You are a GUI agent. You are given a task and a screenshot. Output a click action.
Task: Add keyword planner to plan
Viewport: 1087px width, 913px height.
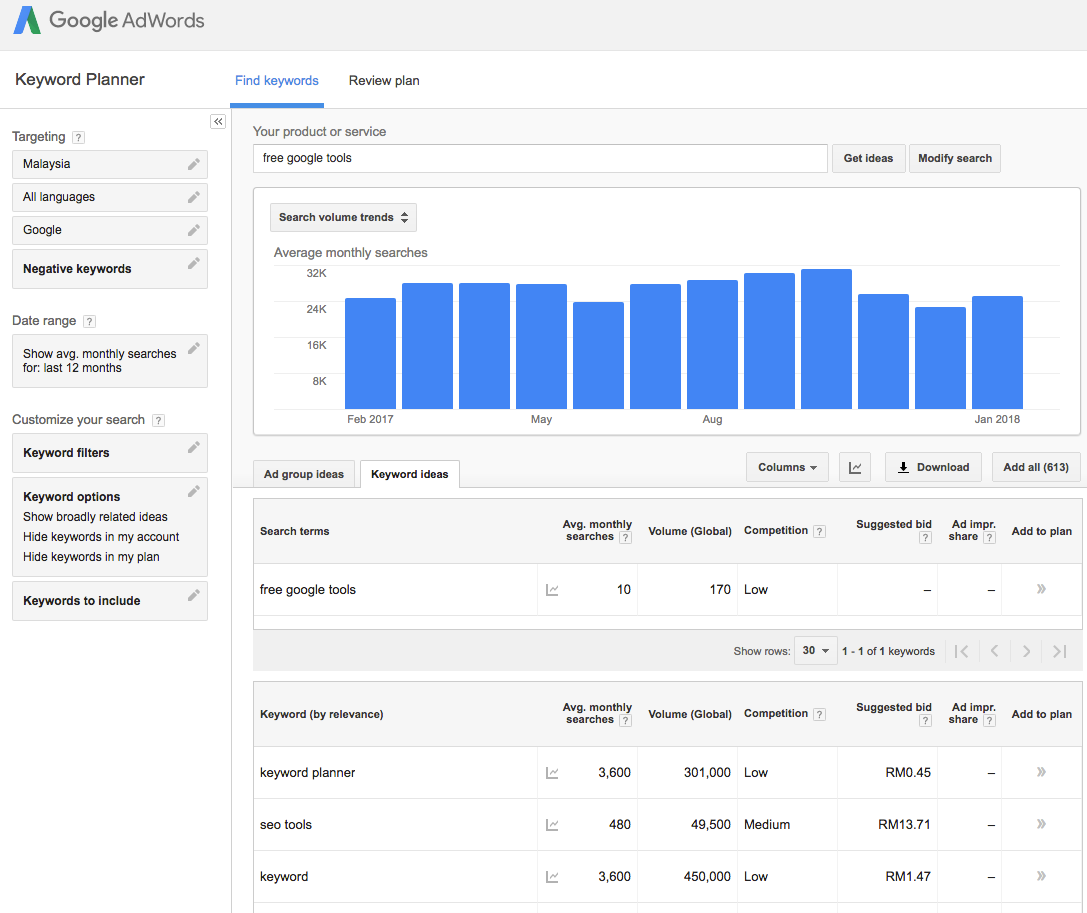point(1041,772)
